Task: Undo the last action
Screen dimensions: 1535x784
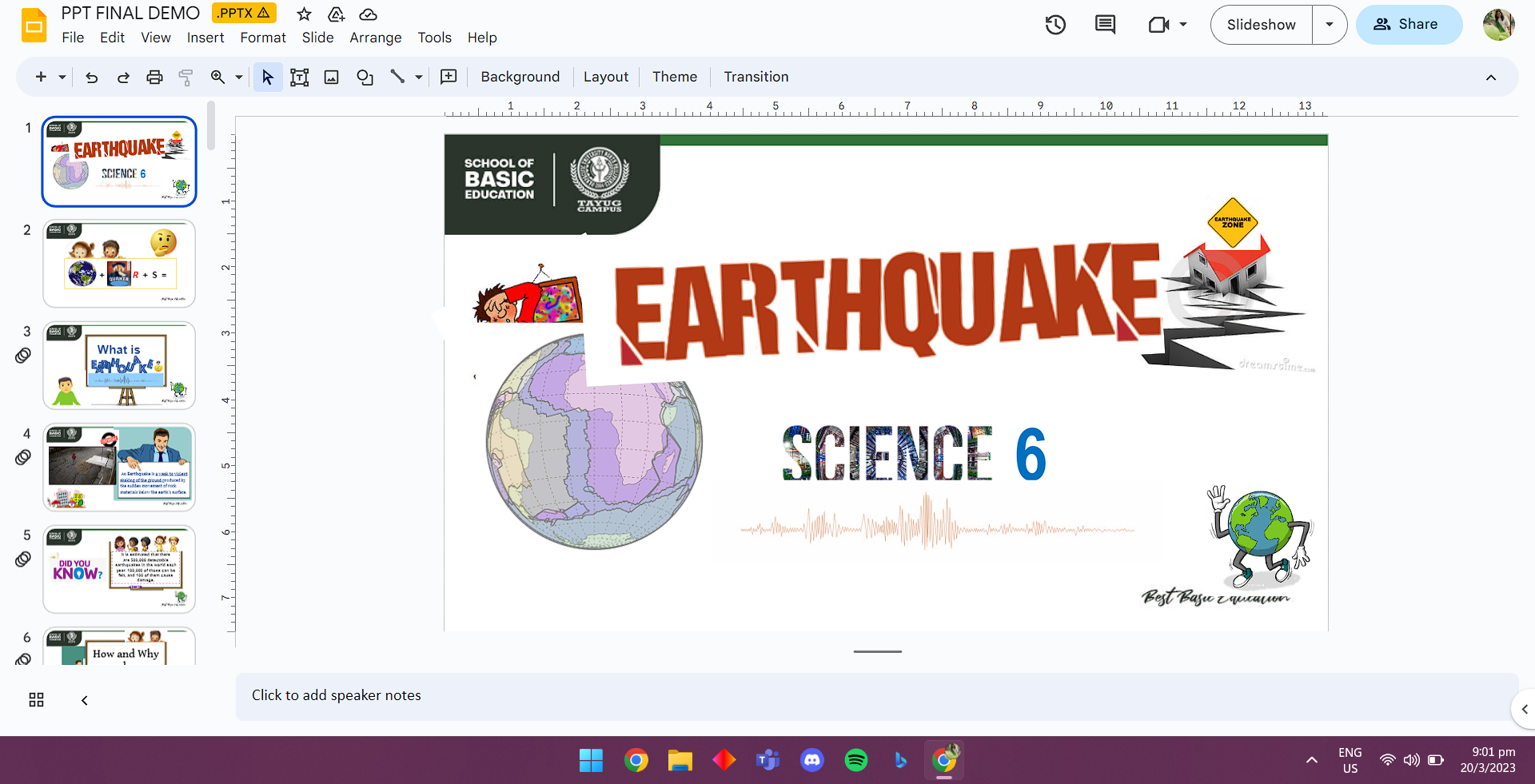Action: point(91,77)
